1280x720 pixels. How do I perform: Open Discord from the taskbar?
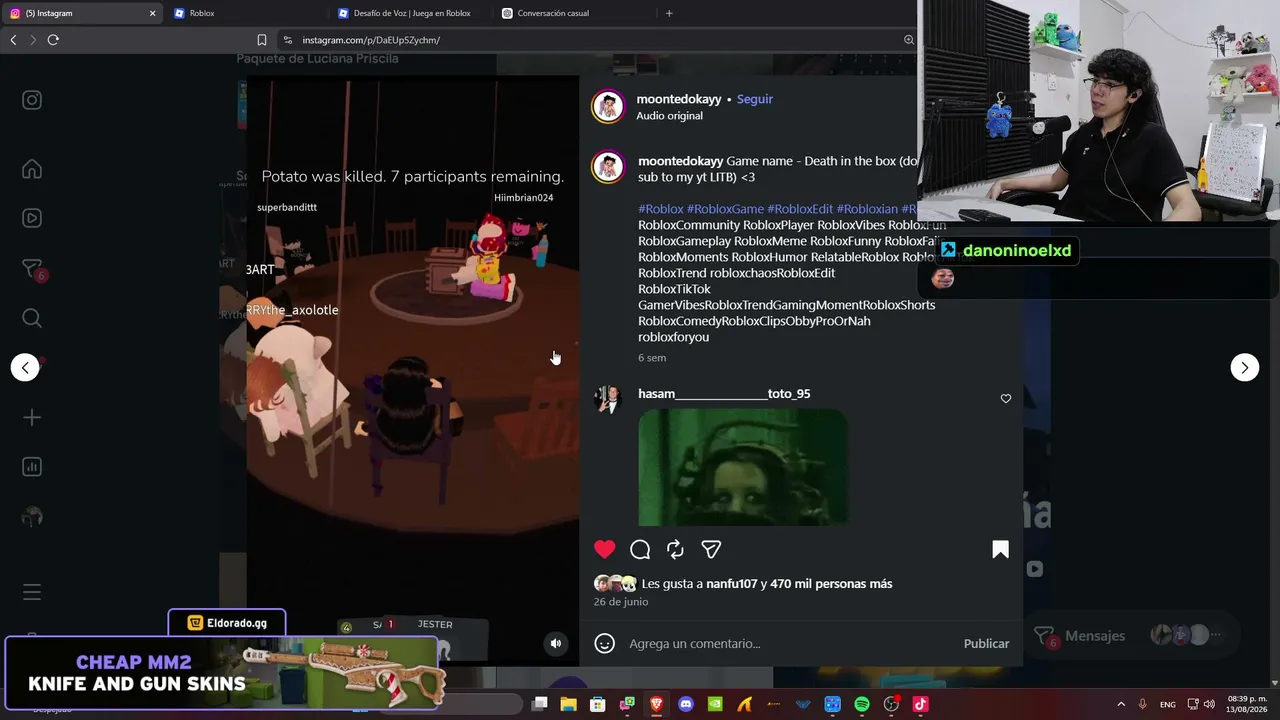pos(686,704)
